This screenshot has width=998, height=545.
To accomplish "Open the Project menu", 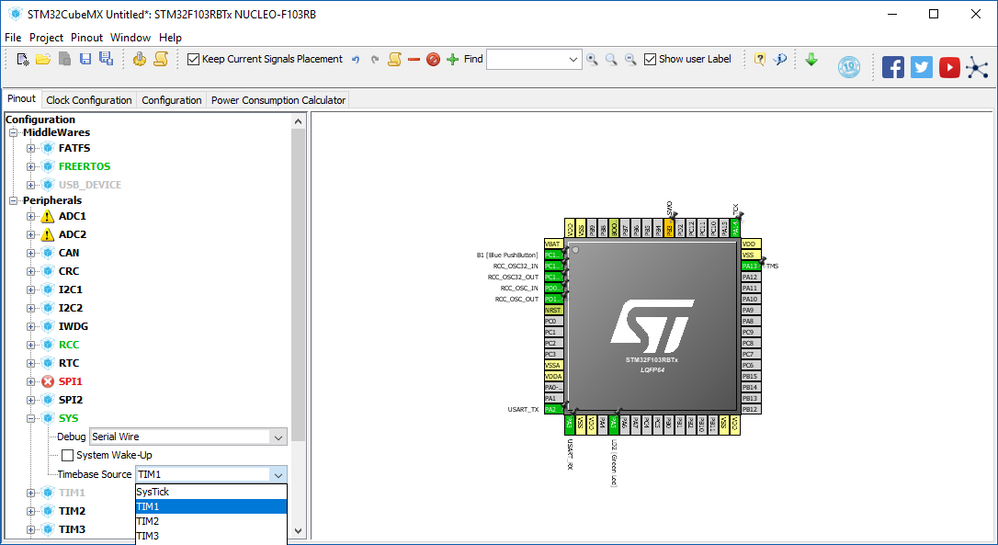I will 46,38.
